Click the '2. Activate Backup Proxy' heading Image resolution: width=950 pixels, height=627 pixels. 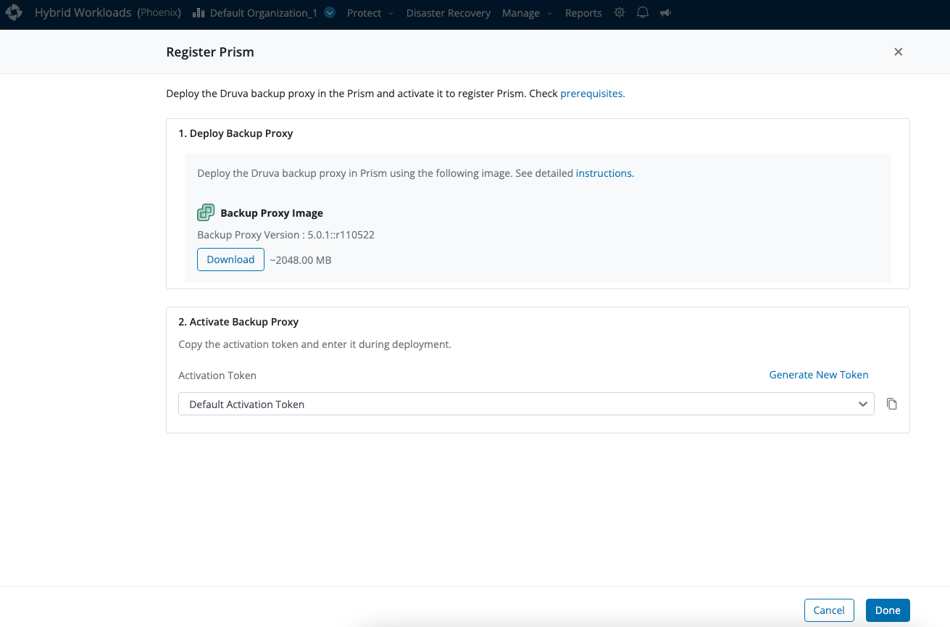[238, 322]
